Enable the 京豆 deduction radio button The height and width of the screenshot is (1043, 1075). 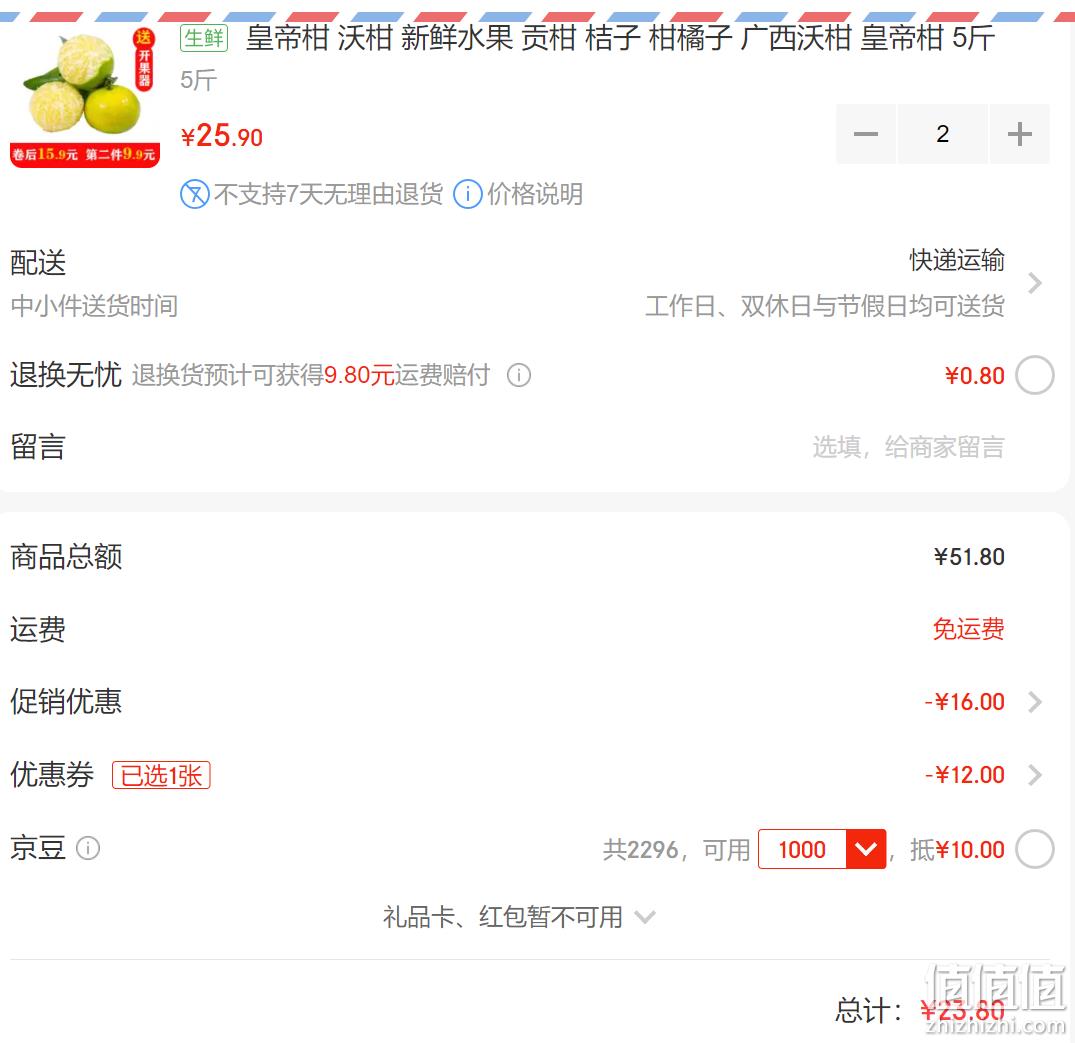1035,849
